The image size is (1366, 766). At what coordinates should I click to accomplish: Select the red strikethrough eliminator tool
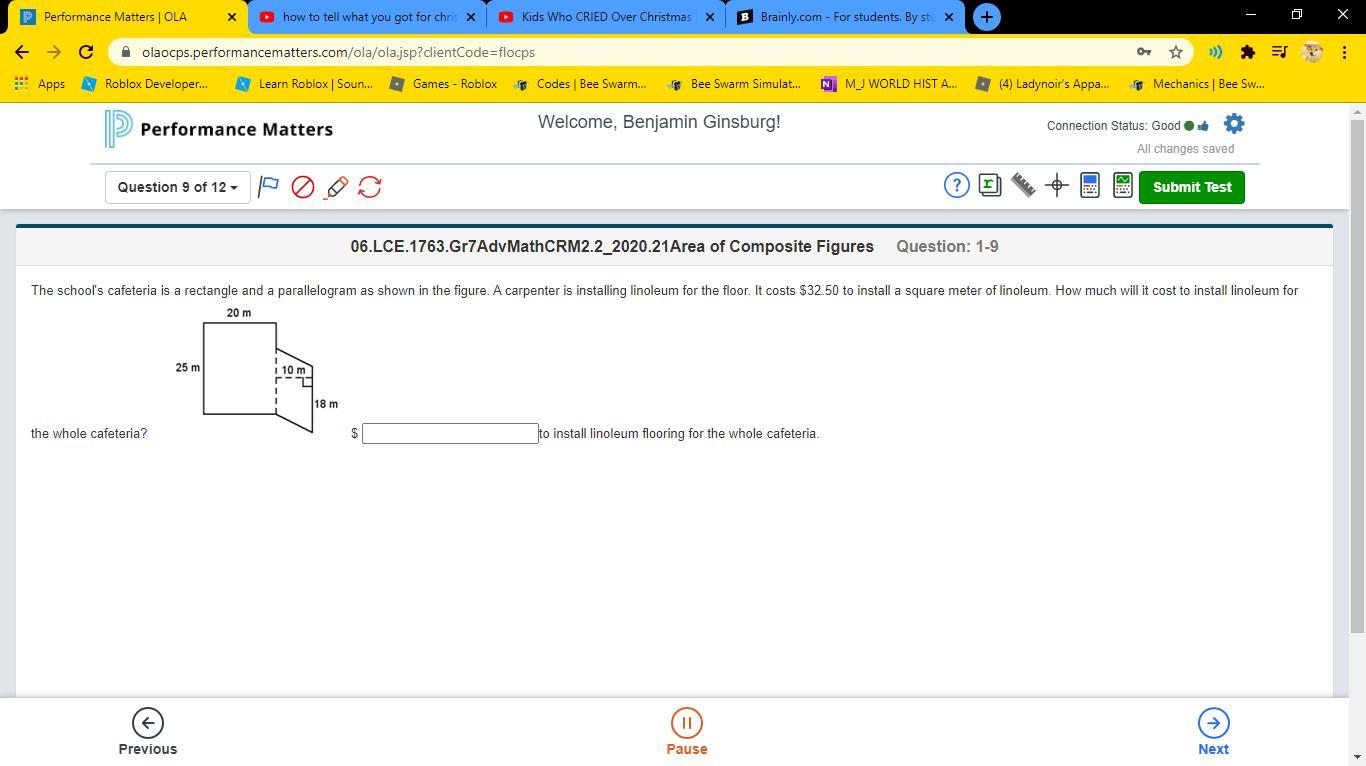point(303,187)
